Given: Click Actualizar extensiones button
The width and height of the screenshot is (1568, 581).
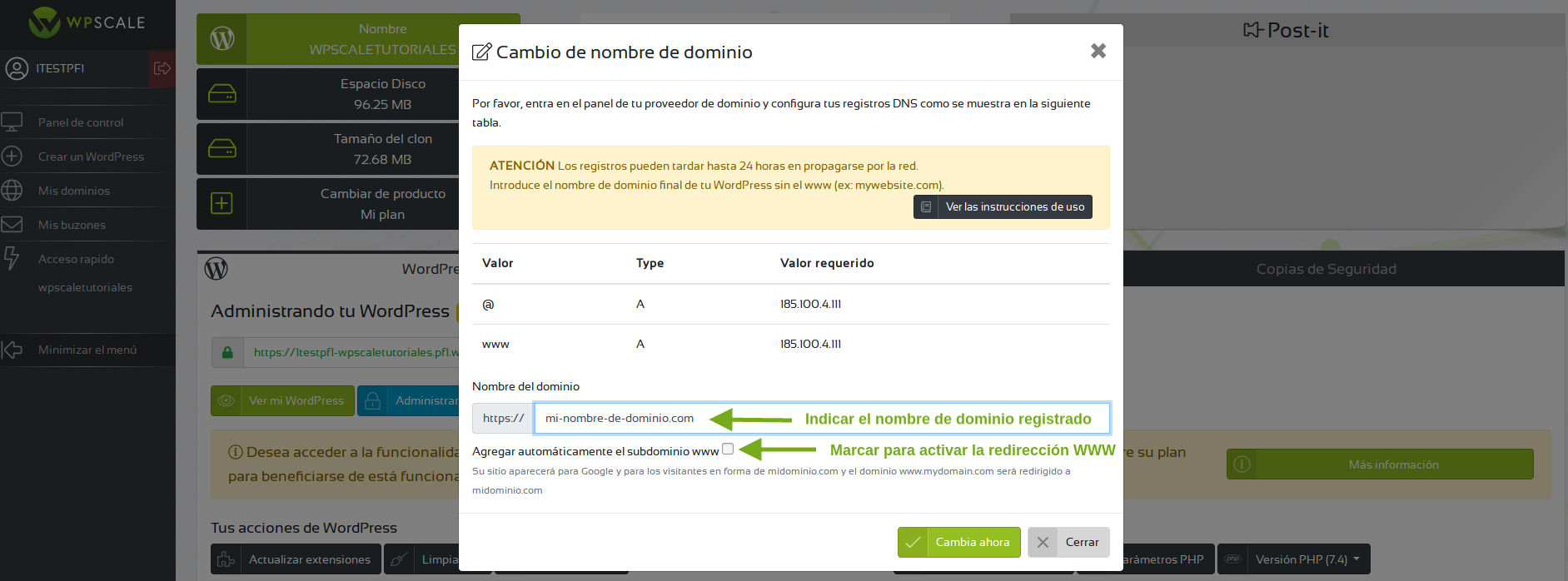Looking at the screenshot, I should click(296, 559).
